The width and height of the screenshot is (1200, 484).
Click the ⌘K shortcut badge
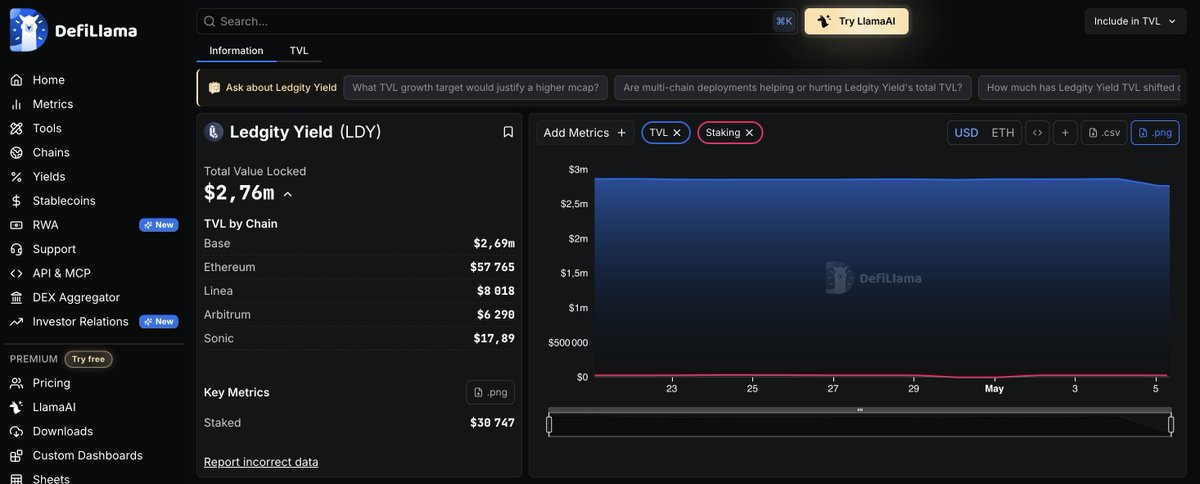(x=784, y=21)
